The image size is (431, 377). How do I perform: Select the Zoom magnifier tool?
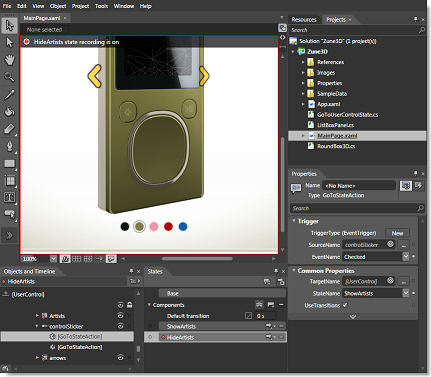[x=9, y=77]
